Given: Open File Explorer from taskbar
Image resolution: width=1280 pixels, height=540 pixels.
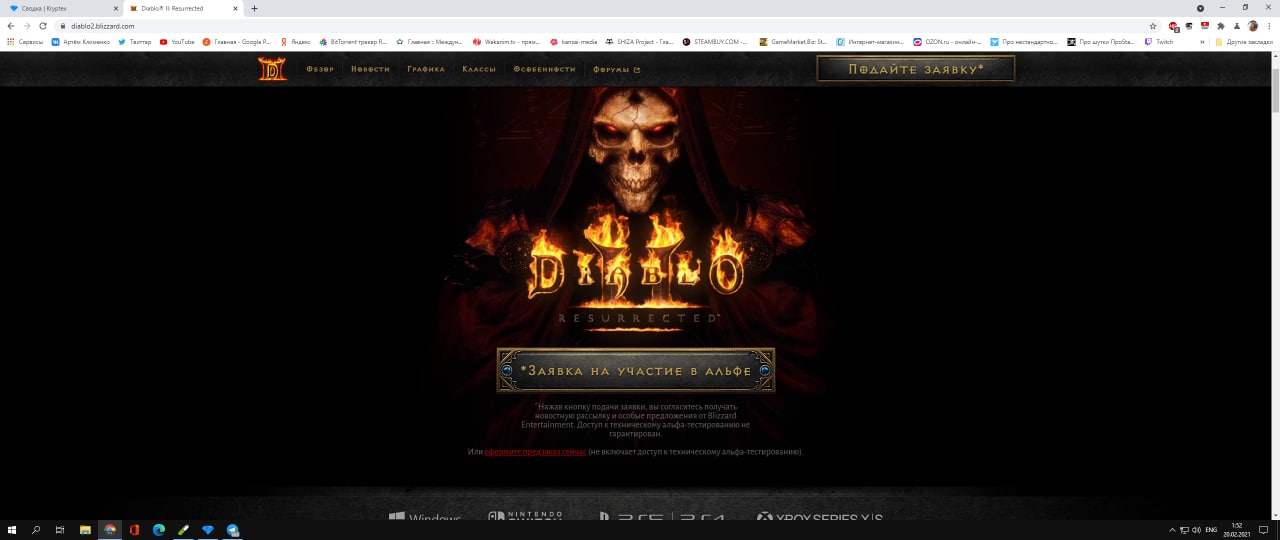Looking at the screenshot, I should click(85, 530).
